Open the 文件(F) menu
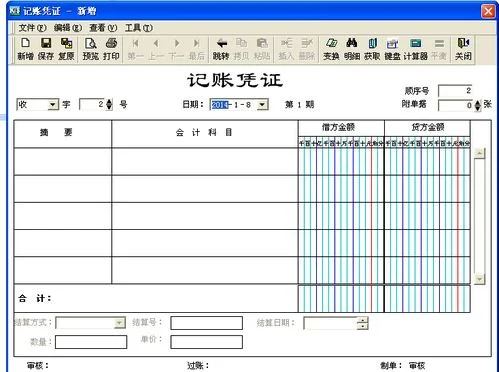 tap(32, 28)
